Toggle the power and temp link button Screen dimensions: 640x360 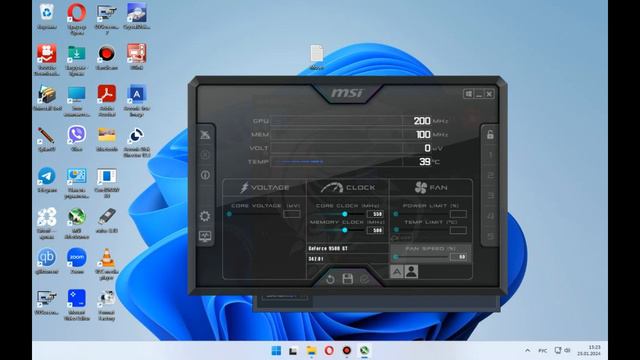click(x=402, y=238)
